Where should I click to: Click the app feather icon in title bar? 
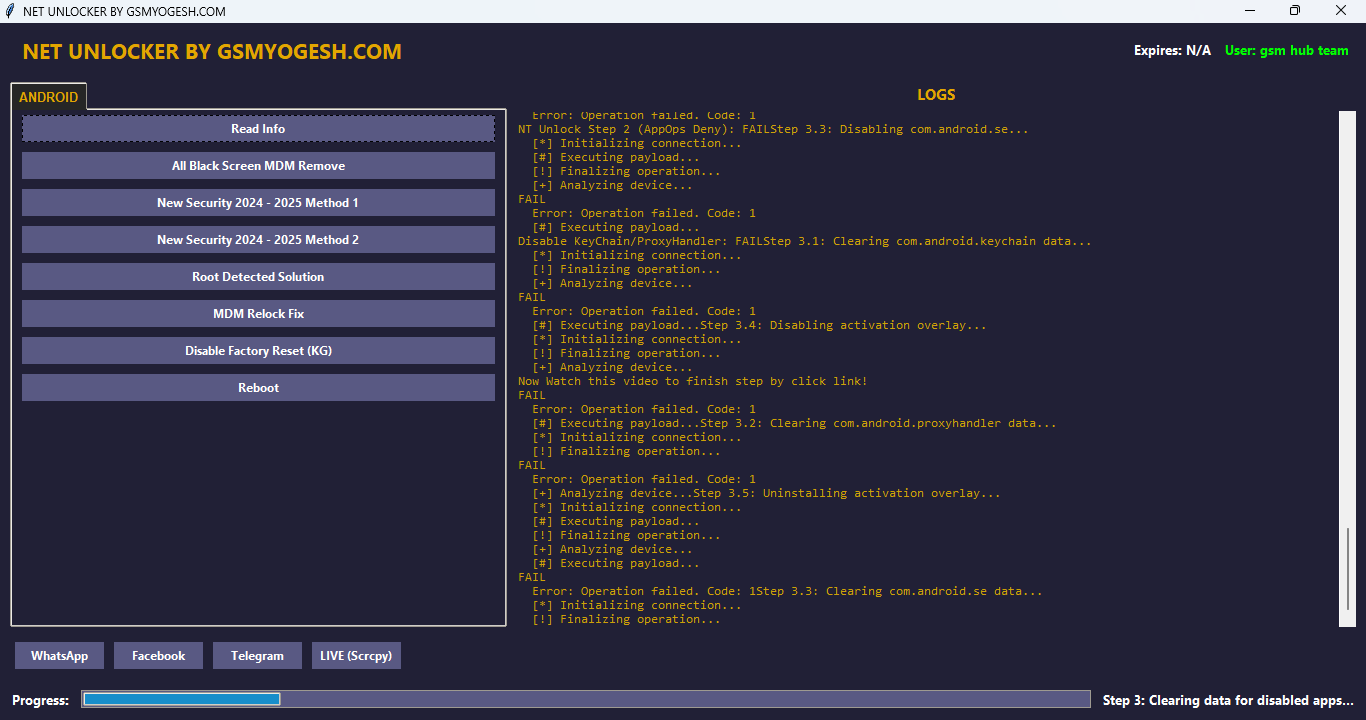[x=10, y=11]
